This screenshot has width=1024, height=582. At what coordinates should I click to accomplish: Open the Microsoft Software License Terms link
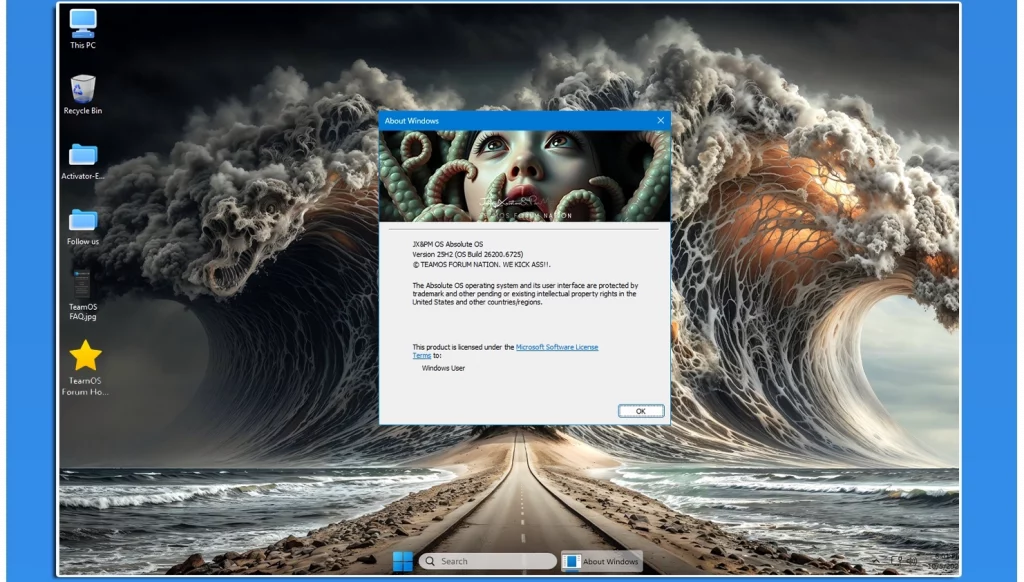[556, 347]
